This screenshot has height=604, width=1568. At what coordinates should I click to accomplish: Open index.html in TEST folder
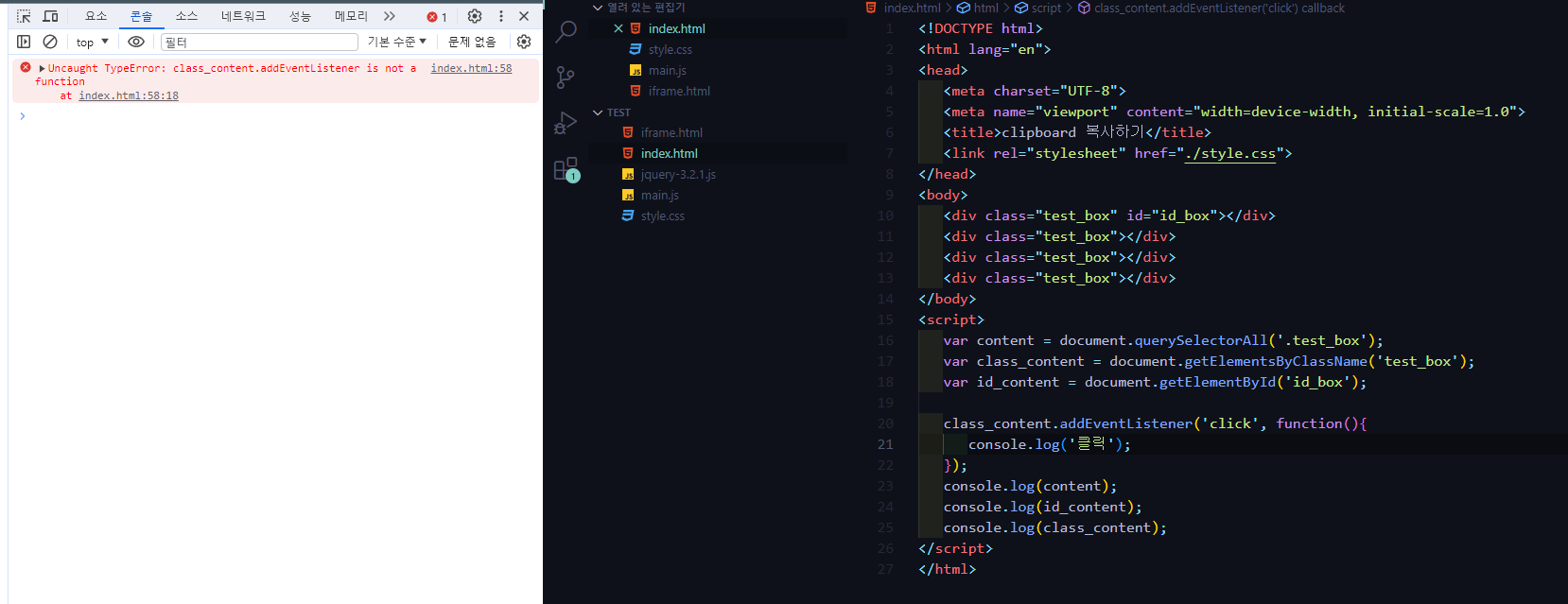(670, 153)
